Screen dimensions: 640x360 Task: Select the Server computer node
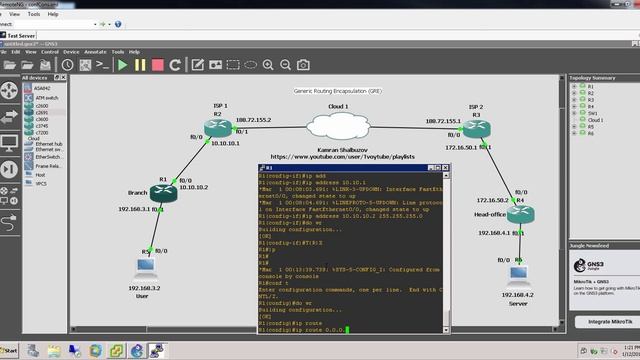coord(518,275)
